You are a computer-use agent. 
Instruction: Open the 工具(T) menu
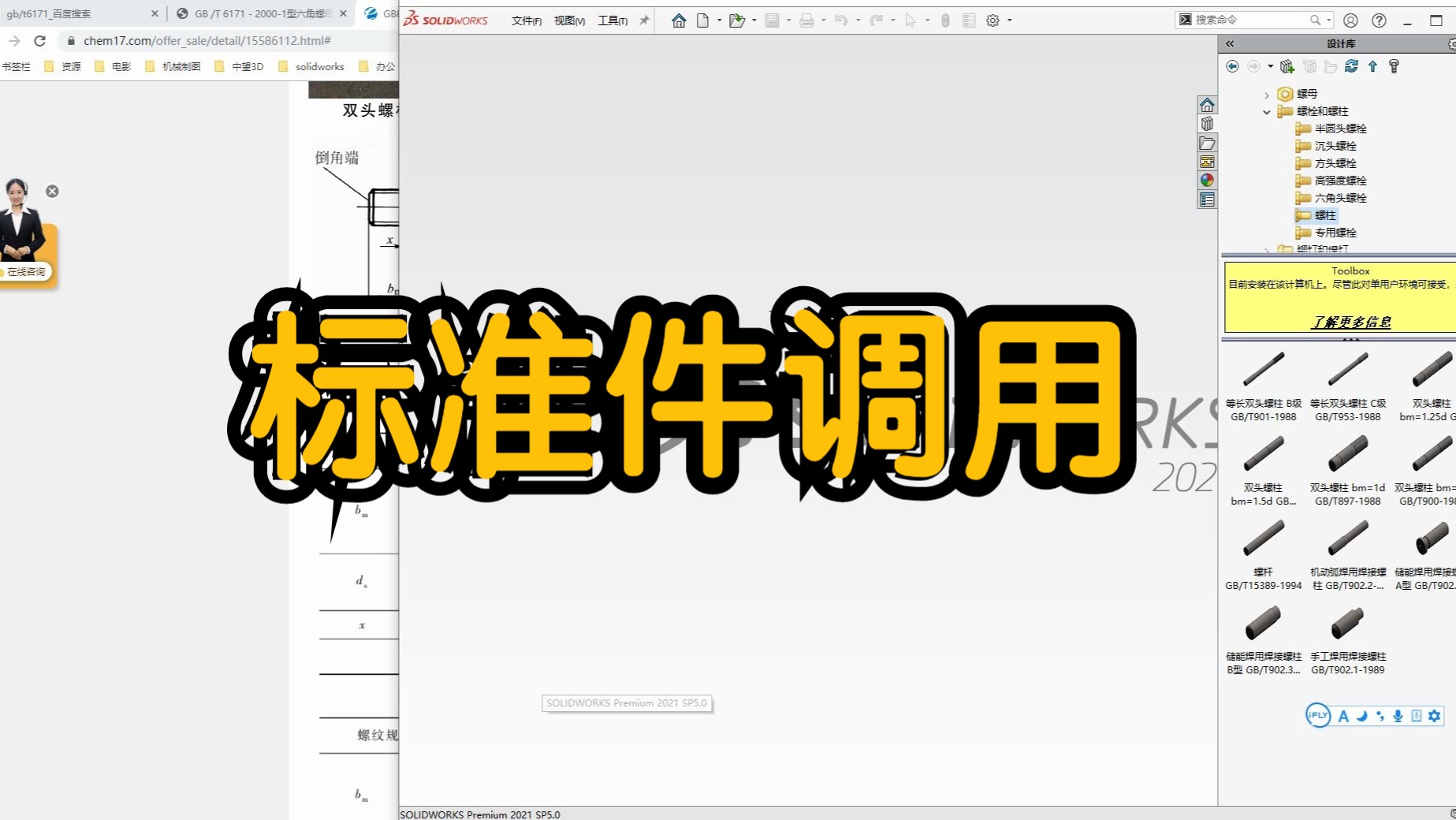tap(611, 20)
